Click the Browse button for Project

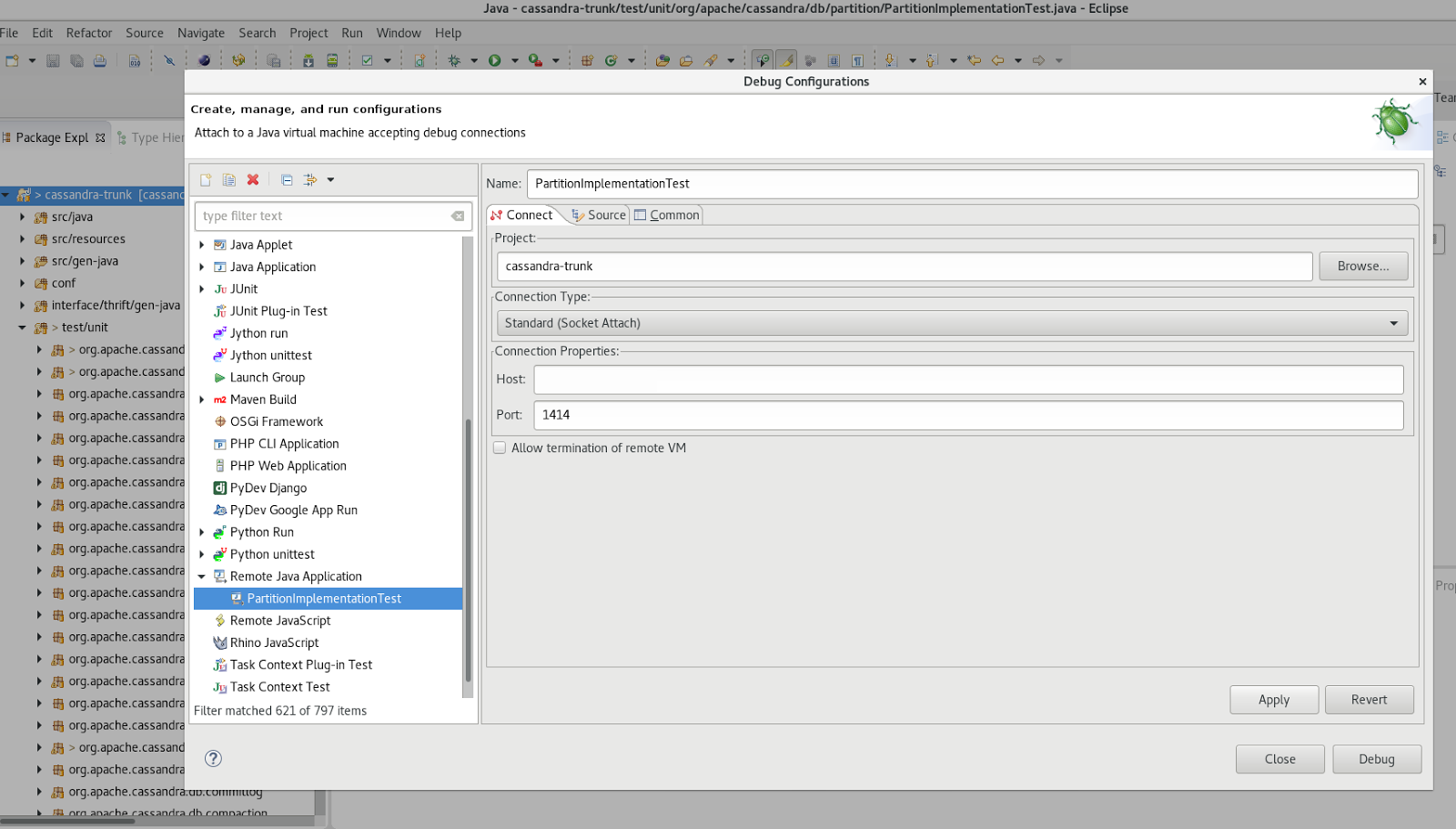pos(1362,266)
